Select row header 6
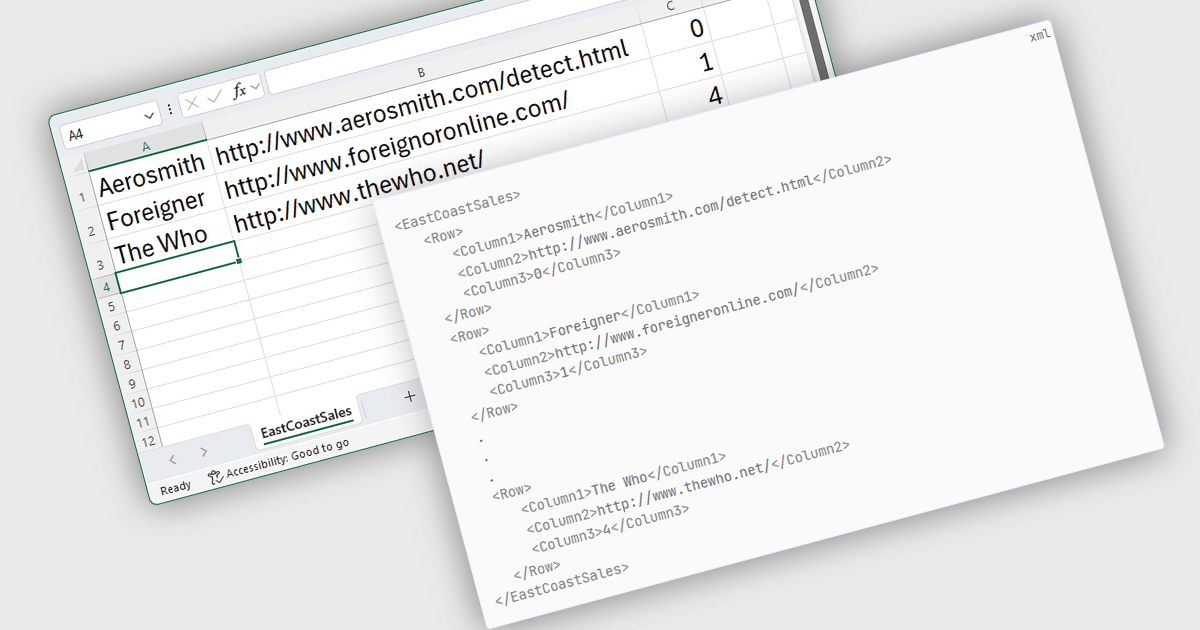This screenshot has width=1200, height=630. [x=115, y=327]
